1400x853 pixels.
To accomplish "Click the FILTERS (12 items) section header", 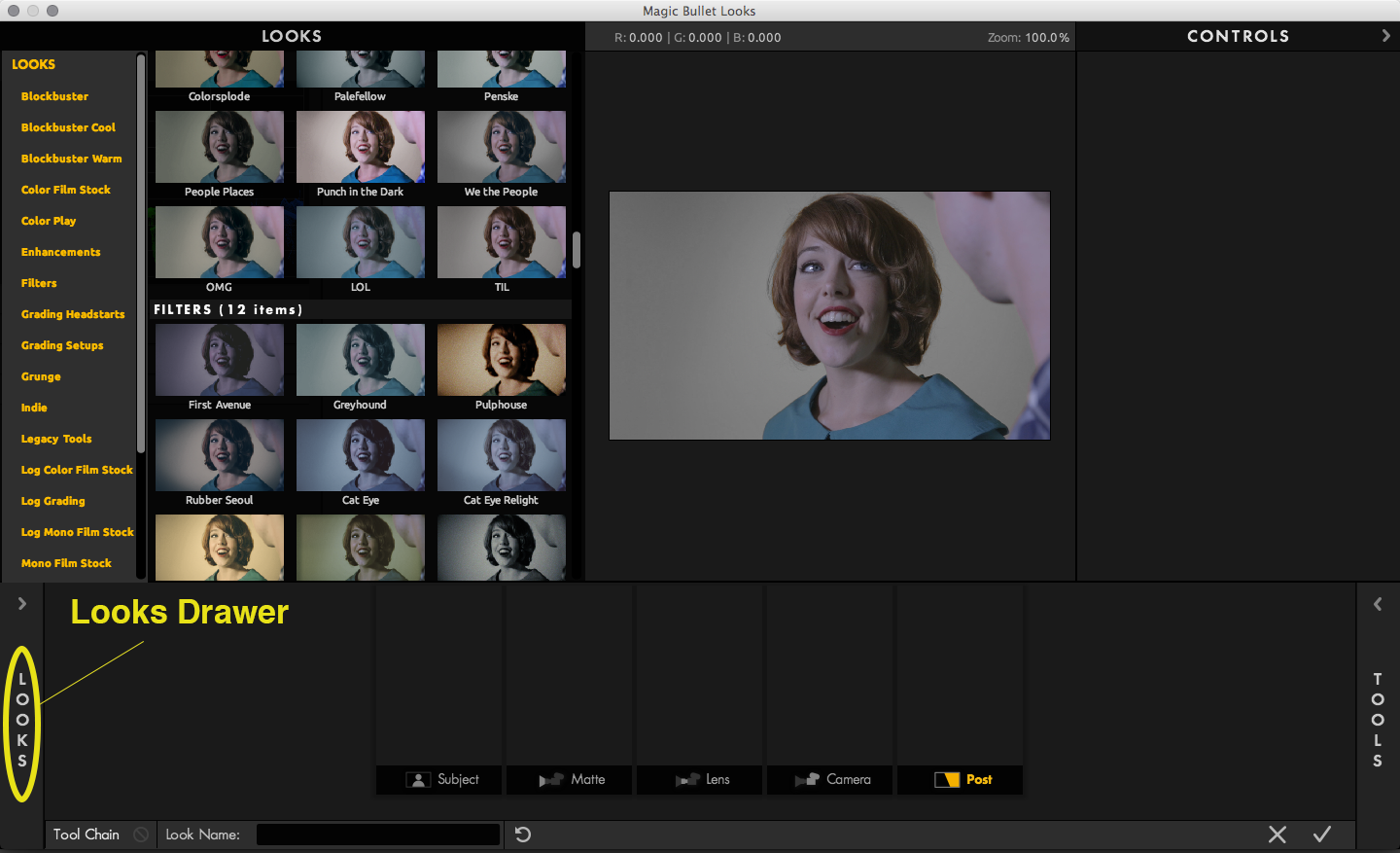I will click(x=361, y=309).
